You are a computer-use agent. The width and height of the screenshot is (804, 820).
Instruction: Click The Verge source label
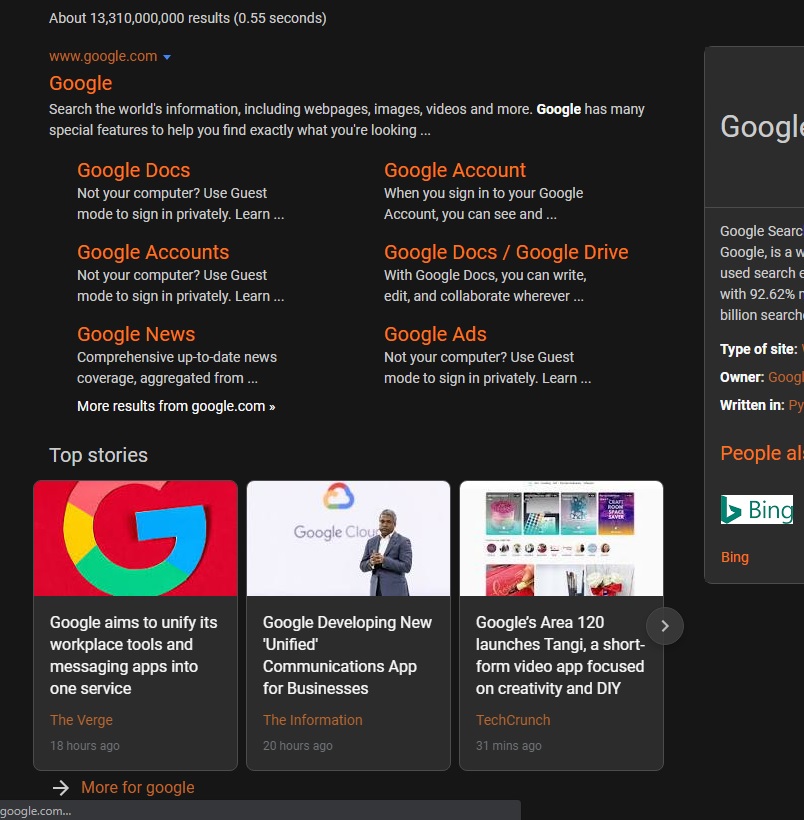point(81,720)
